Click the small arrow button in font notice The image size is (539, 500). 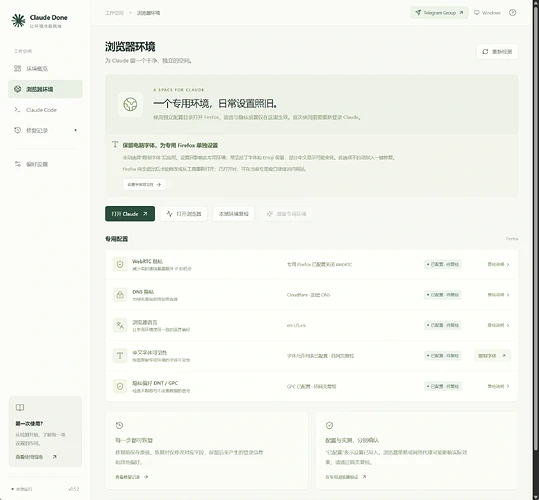pos(144,185)
